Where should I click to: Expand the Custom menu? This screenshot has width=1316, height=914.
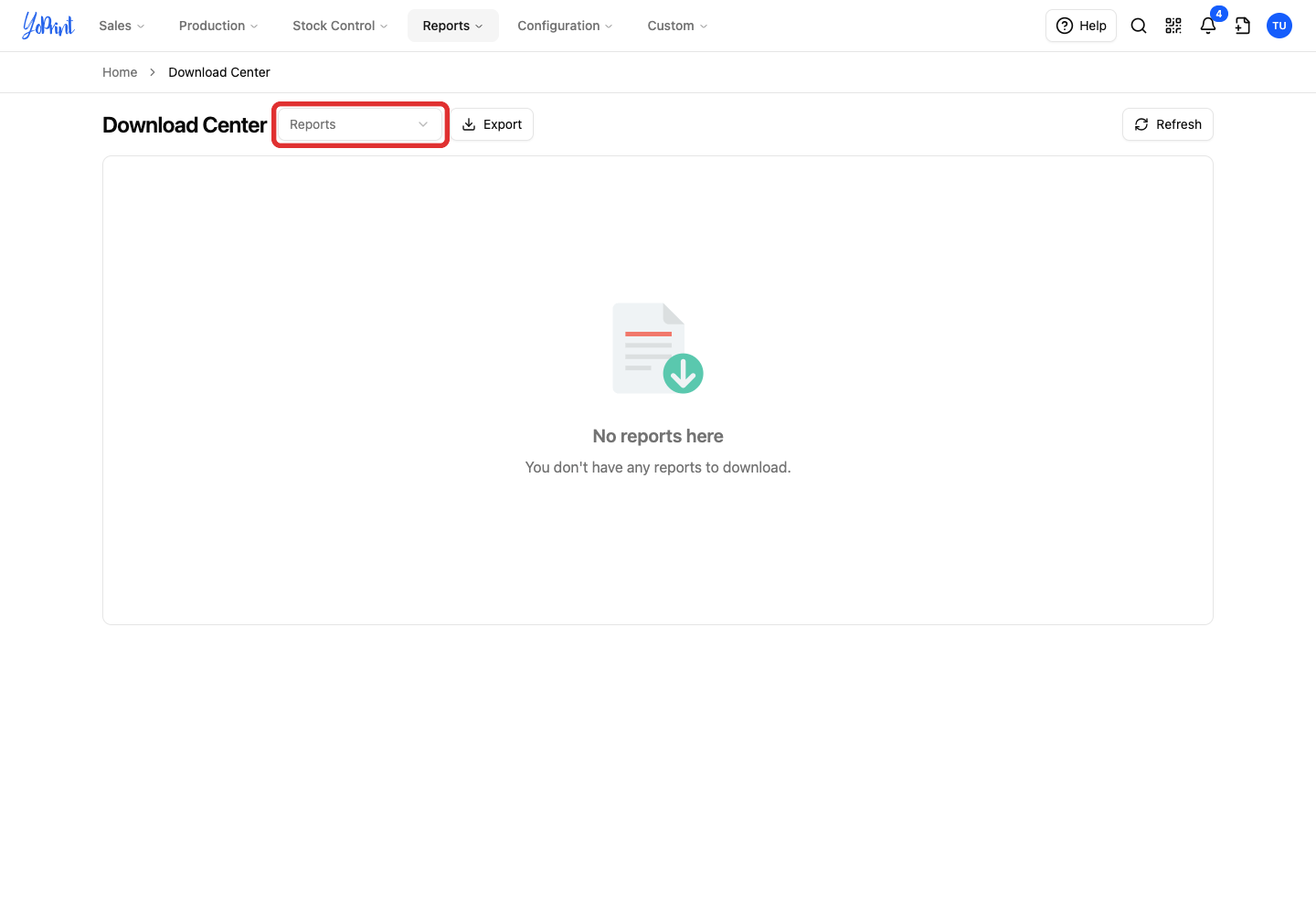click(x=677, y=26)
